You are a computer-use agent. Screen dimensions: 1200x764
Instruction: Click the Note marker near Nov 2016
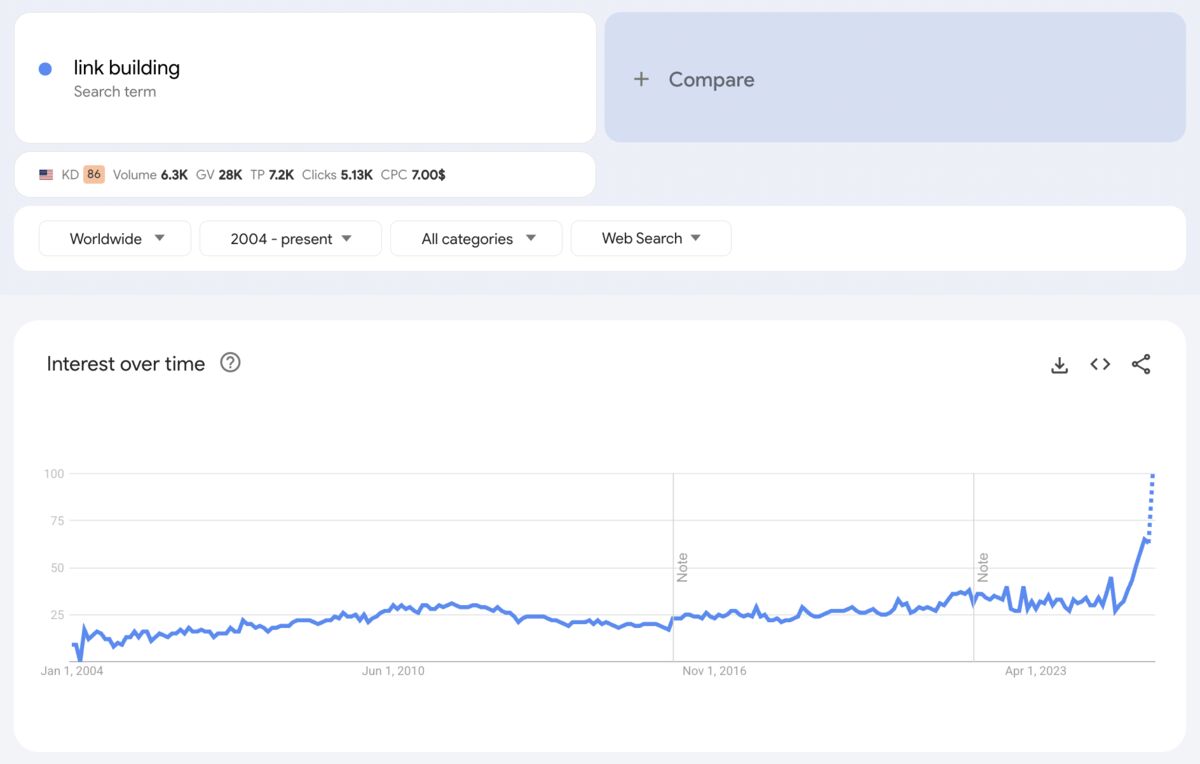pos(683,563)
